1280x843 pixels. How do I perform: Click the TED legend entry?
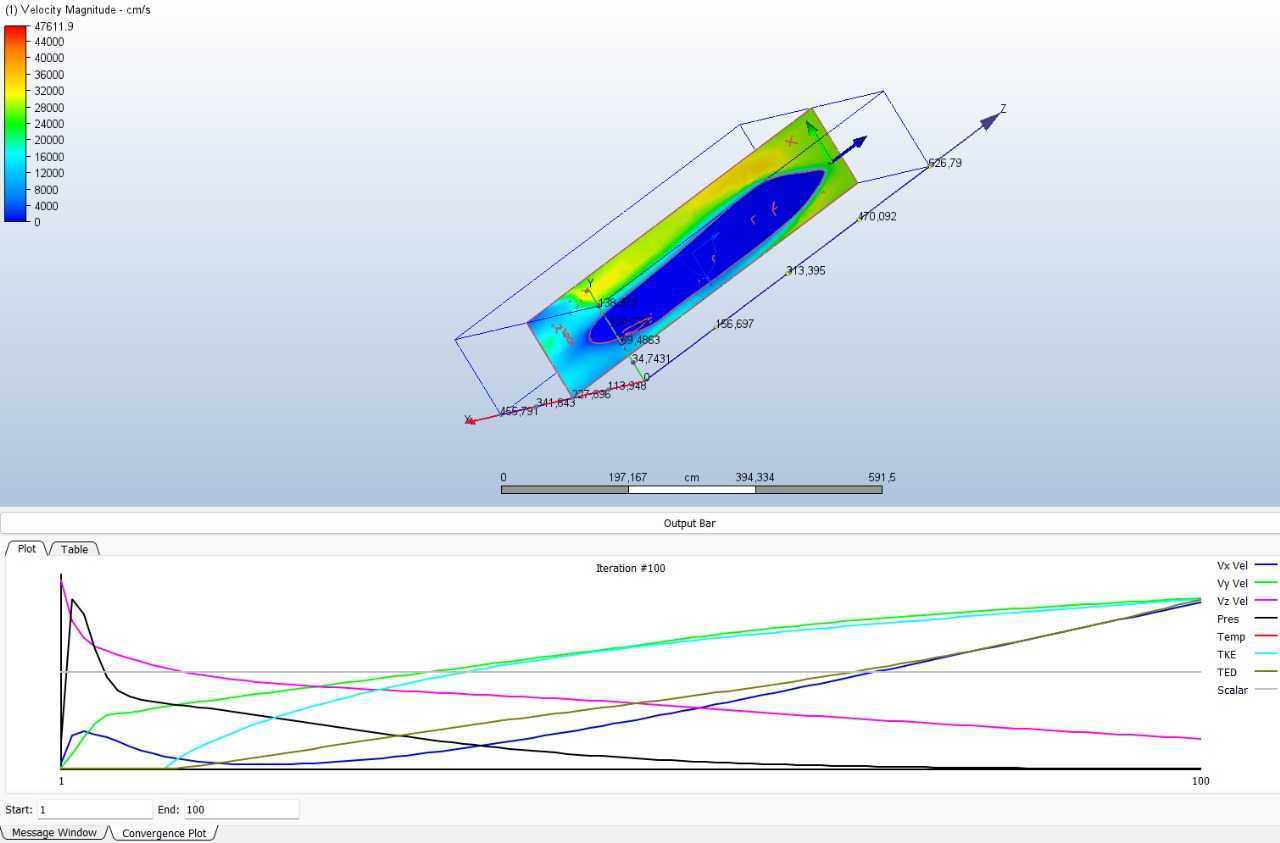tap(1246, 672)
